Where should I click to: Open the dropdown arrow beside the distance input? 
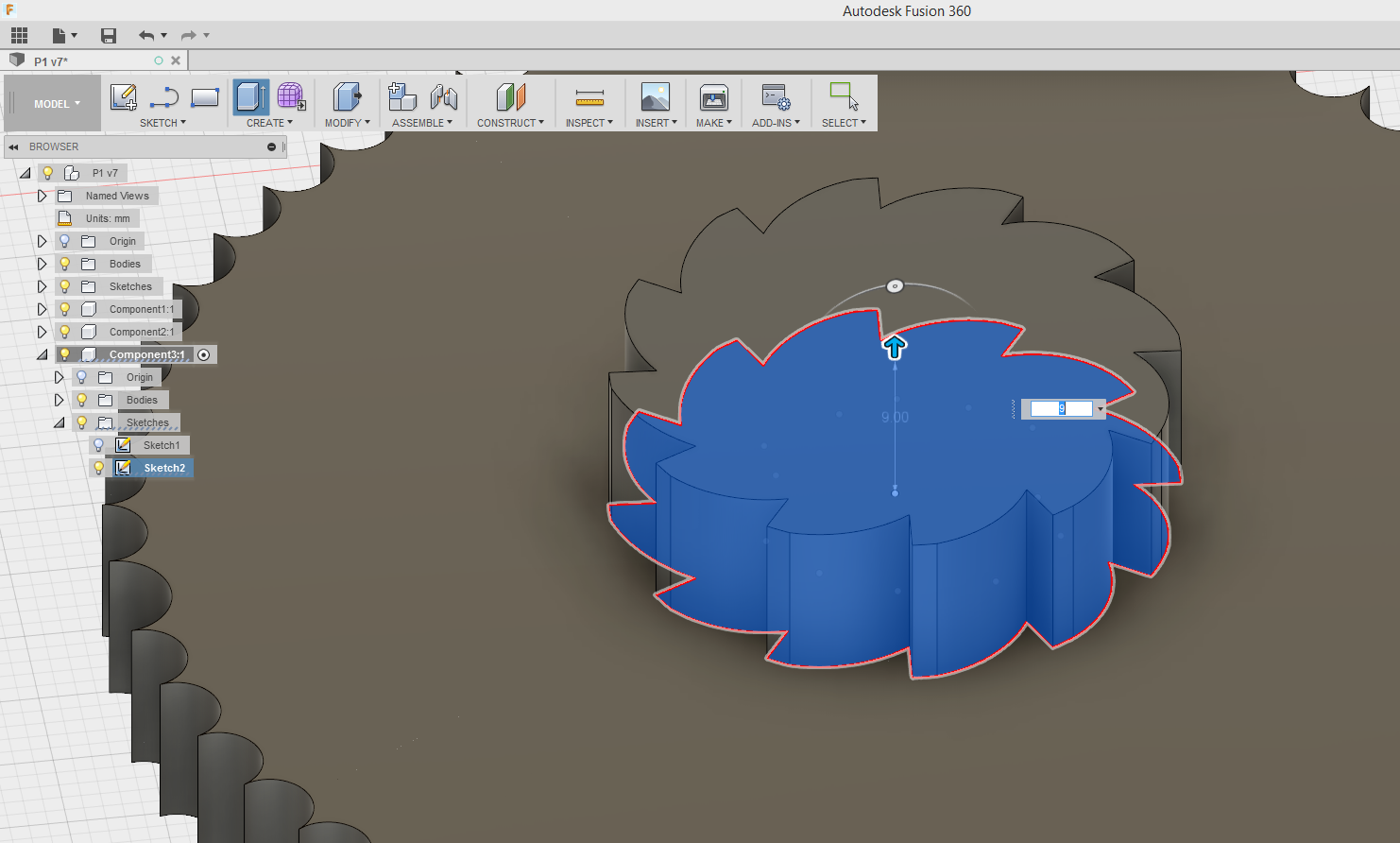click(1101, 409)
